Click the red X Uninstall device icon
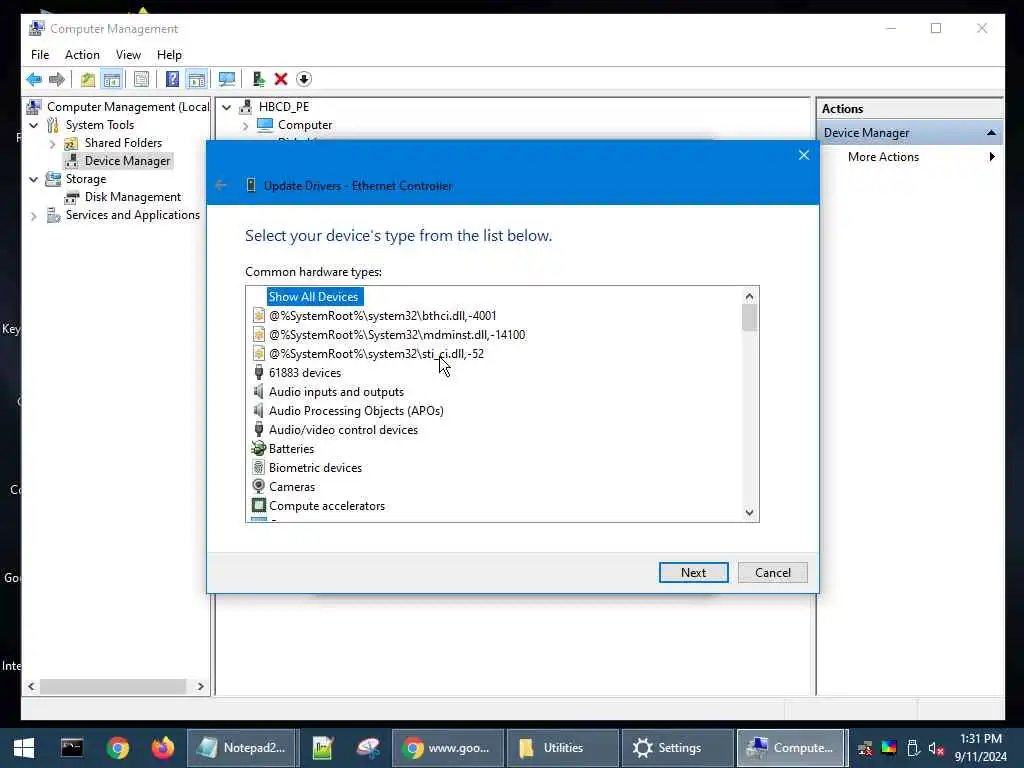Image resolution: width=1024 pixels, height=768 pixels. coord(281,80)
